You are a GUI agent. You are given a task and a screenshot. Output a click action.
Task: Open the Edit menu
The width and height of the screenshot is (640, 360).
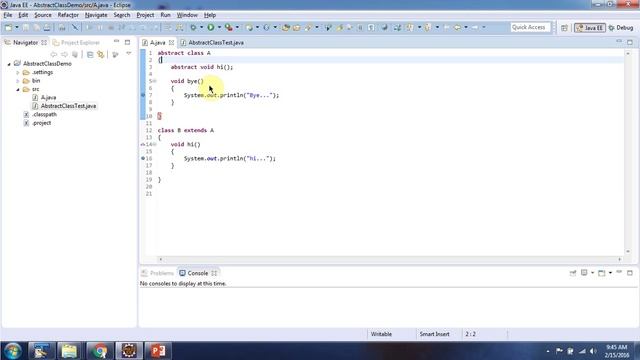point(23,15)
